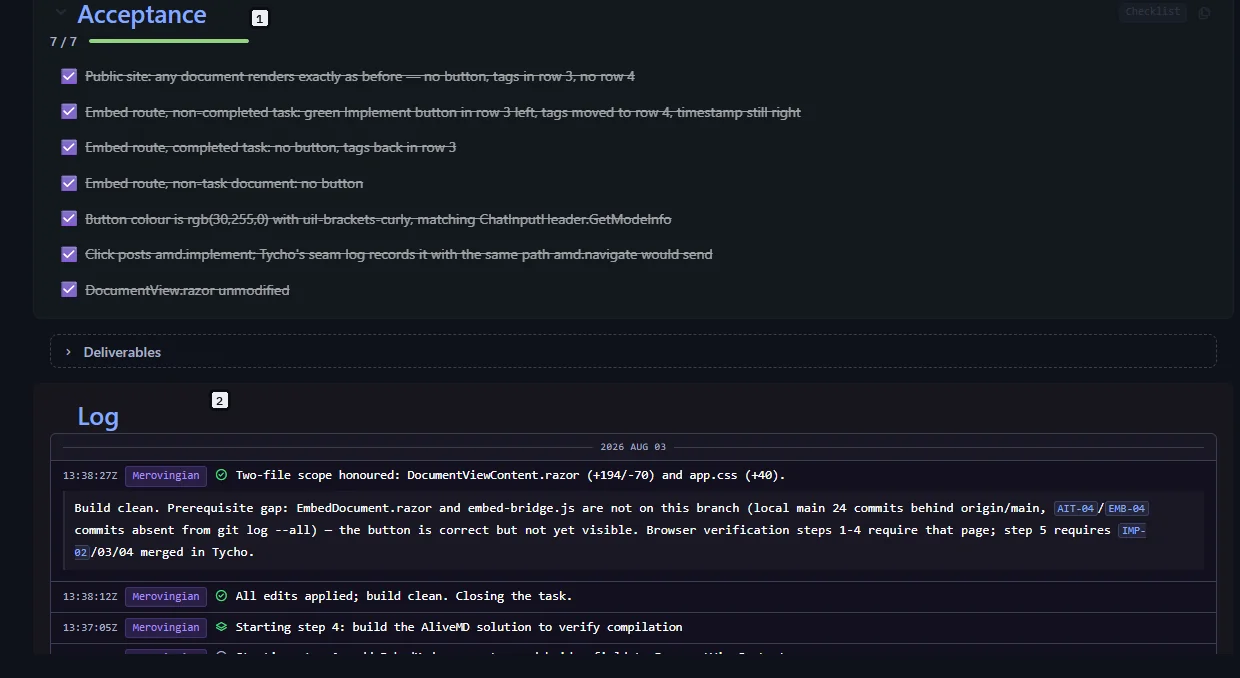Collapse the Acceptance section with its chevron

[x=61, y=13]
